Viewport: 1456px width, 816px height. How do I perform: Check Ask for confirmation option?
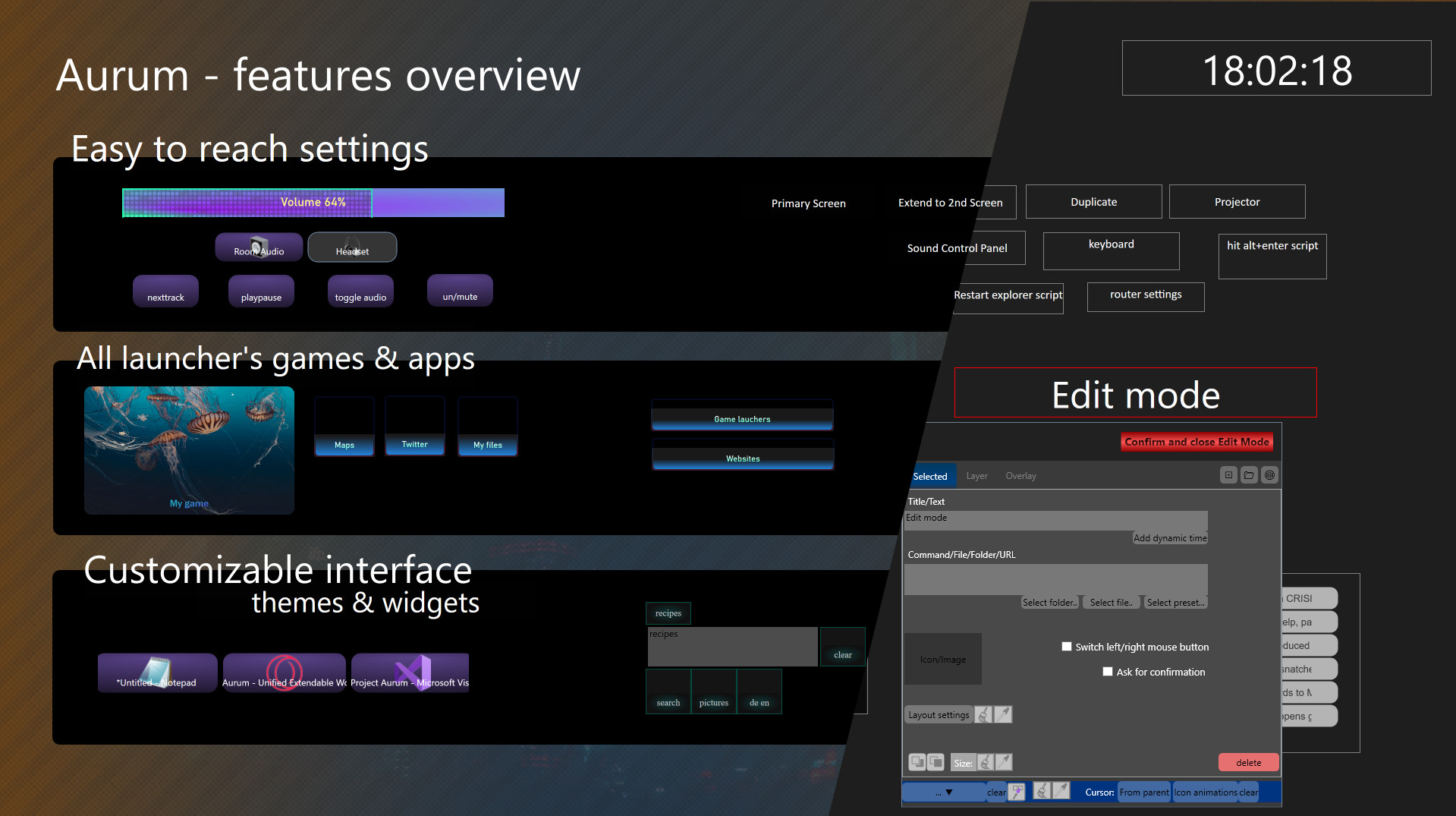click(1108, 671)
